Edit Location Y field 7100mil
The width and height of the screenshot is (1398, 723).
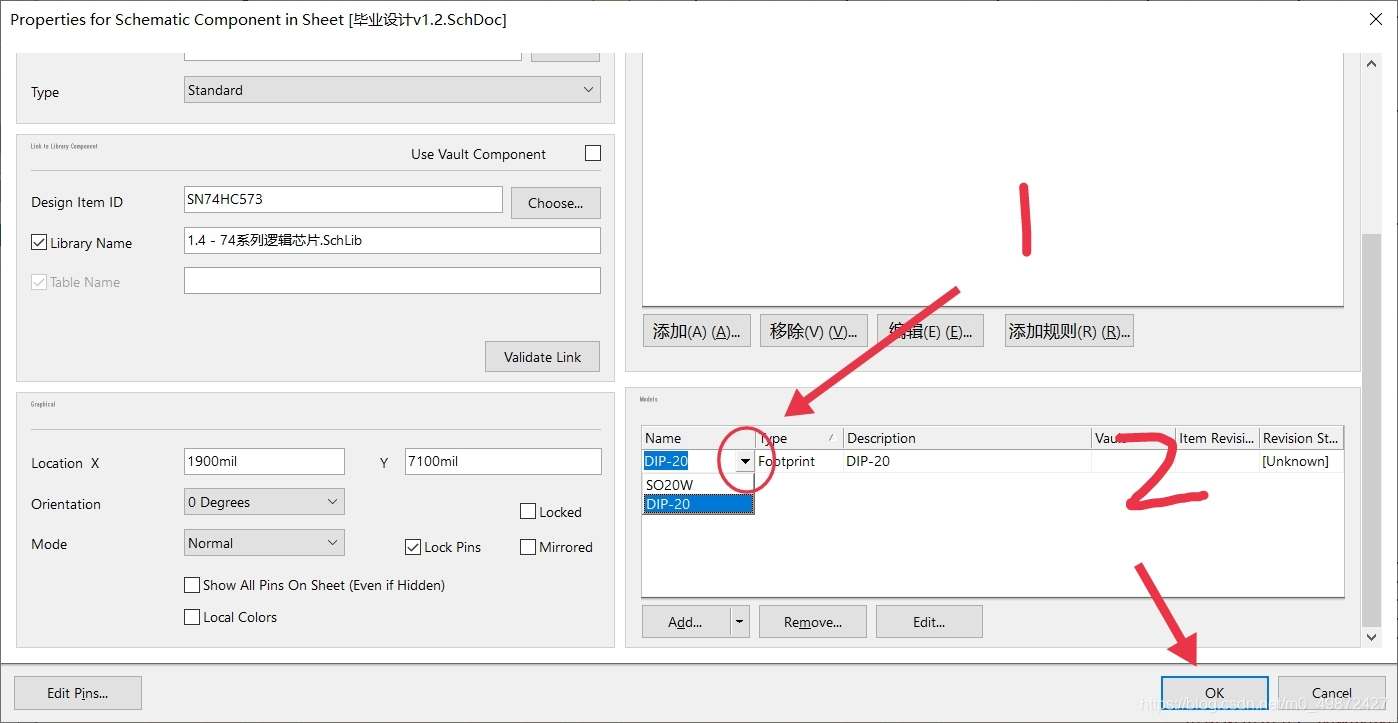coord(503,461)
